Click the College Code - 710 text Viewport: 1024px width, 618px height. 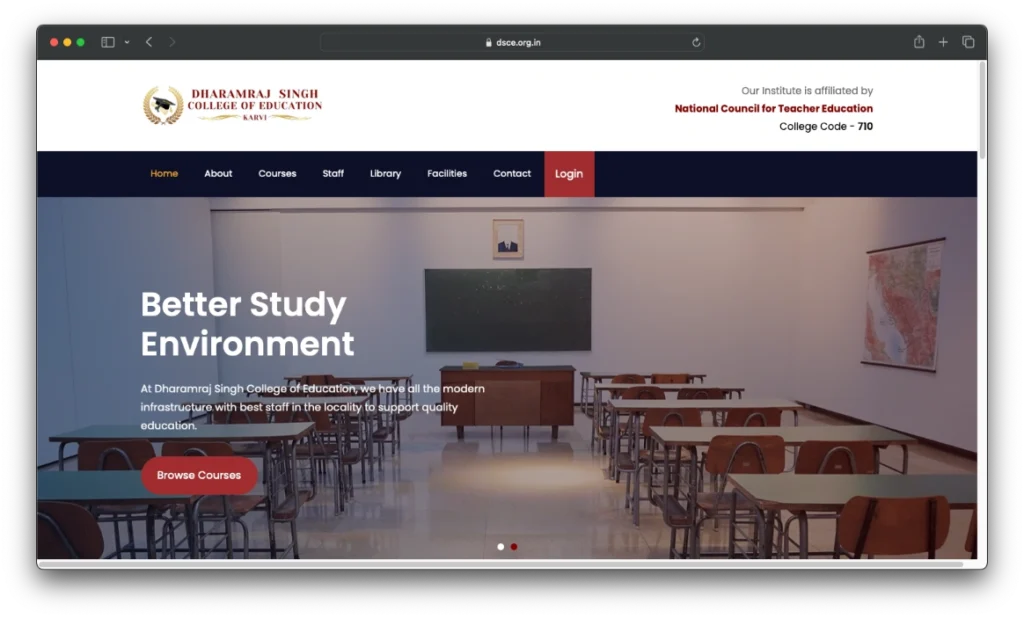point(825,126)
